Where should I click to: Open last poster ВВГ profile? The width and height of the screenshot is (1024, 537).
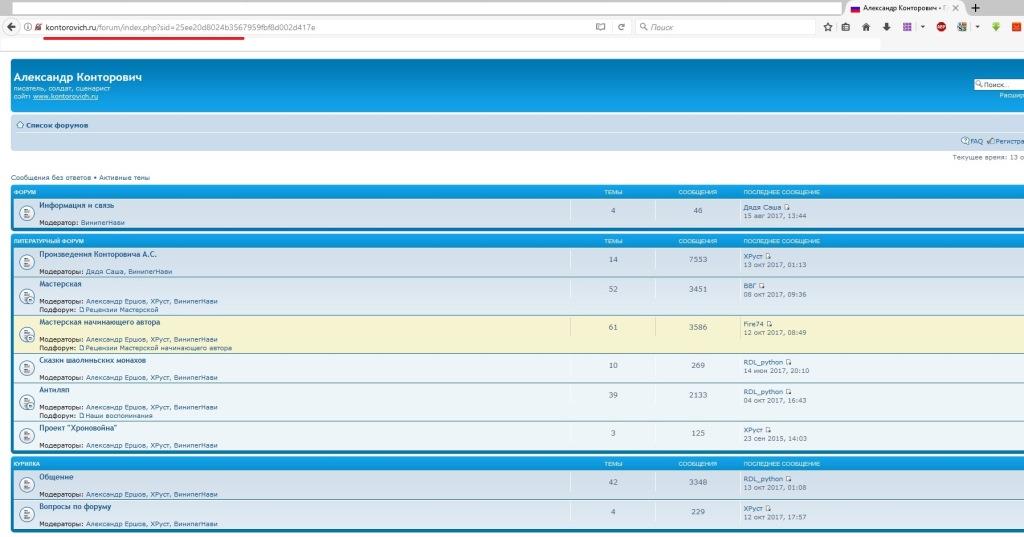(750, 285)
